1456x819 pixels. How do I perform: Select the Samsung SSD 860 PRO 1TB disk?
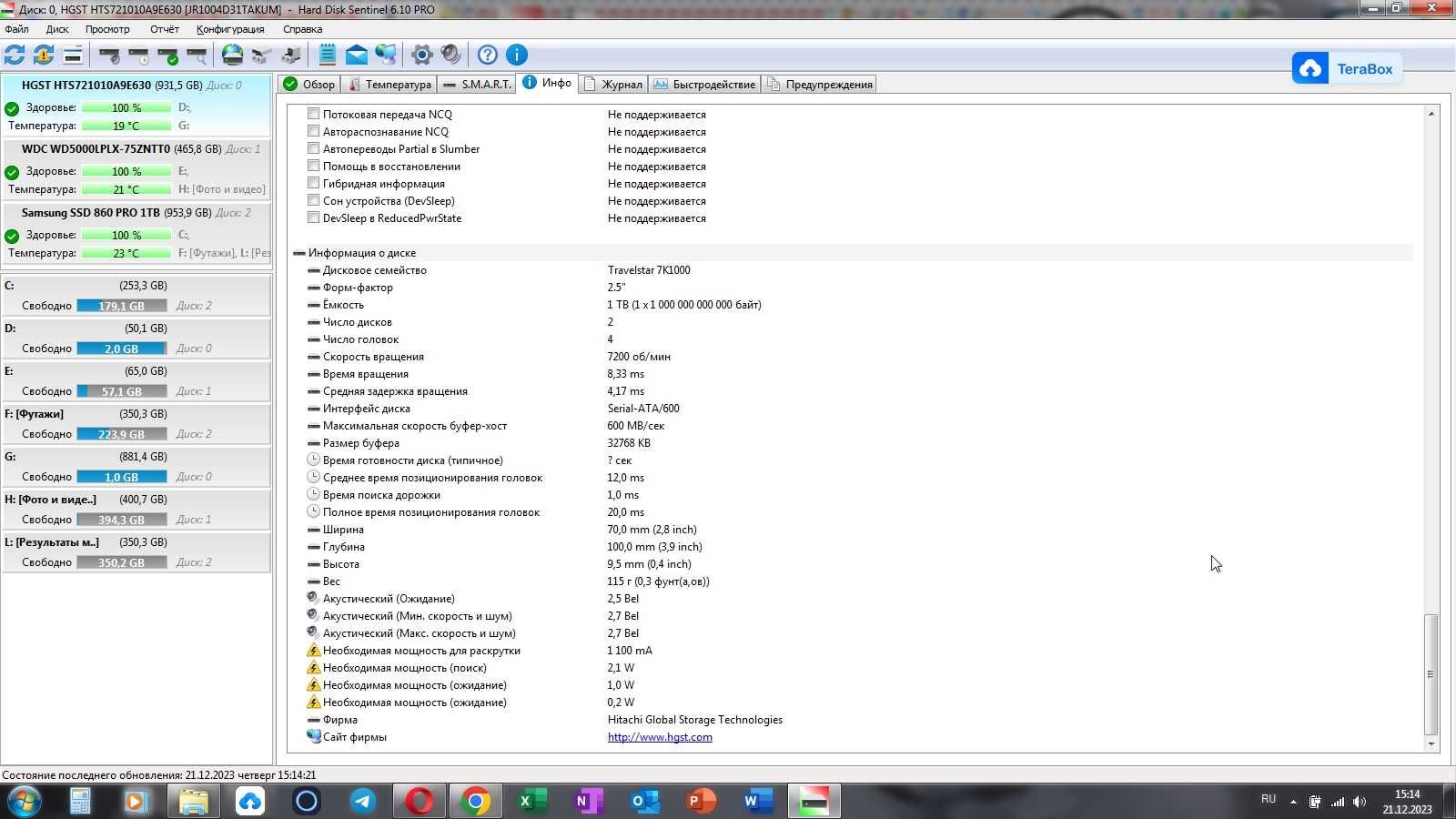[136, 233]
